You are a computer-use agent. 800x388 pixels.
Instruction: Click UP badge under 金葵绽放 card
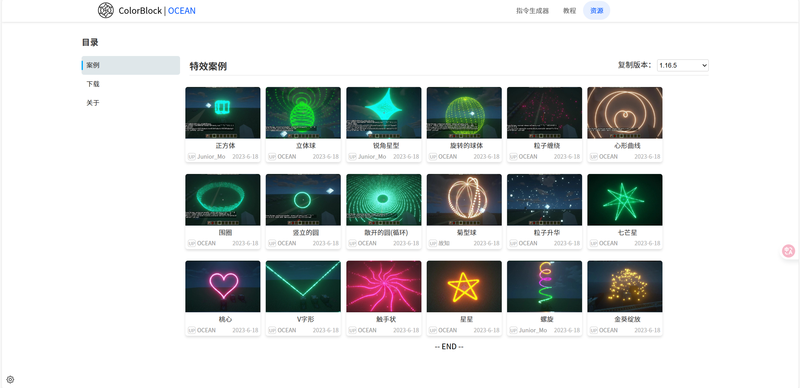pos(594,330)
